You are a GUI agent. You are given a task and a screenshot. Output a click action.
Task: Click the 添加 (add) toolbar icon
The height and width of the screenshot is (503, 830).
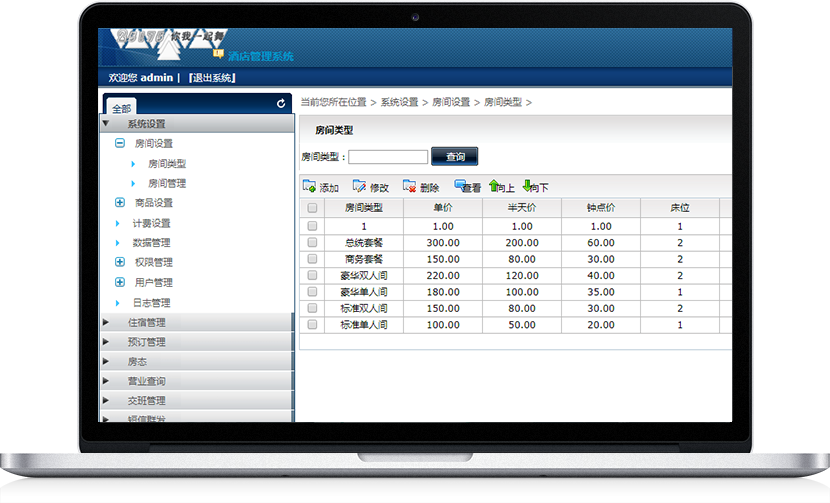click(x=309, y=186)
